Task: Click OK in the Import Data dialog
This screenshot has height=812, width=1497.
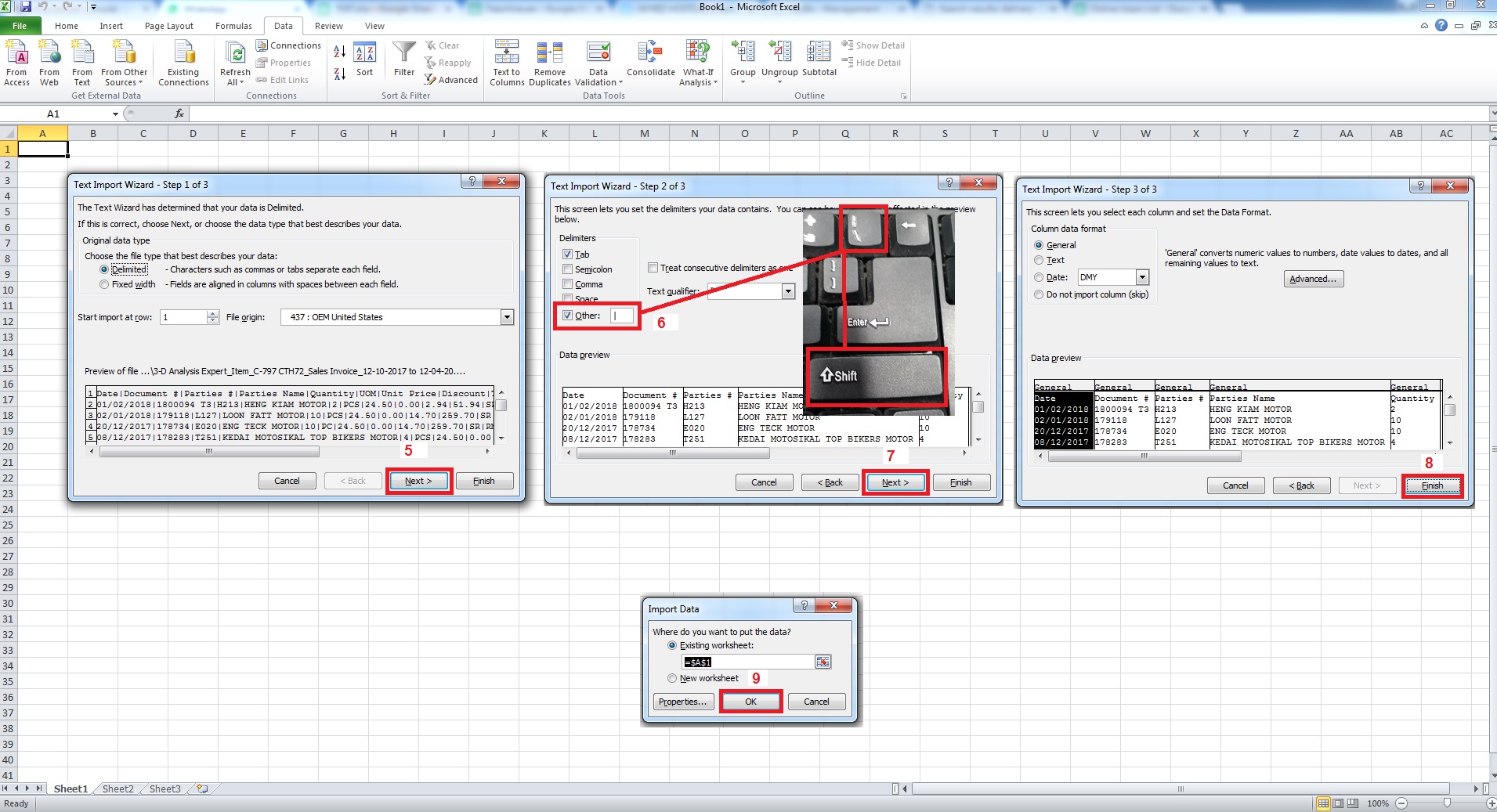Action: tap(750, 702)
